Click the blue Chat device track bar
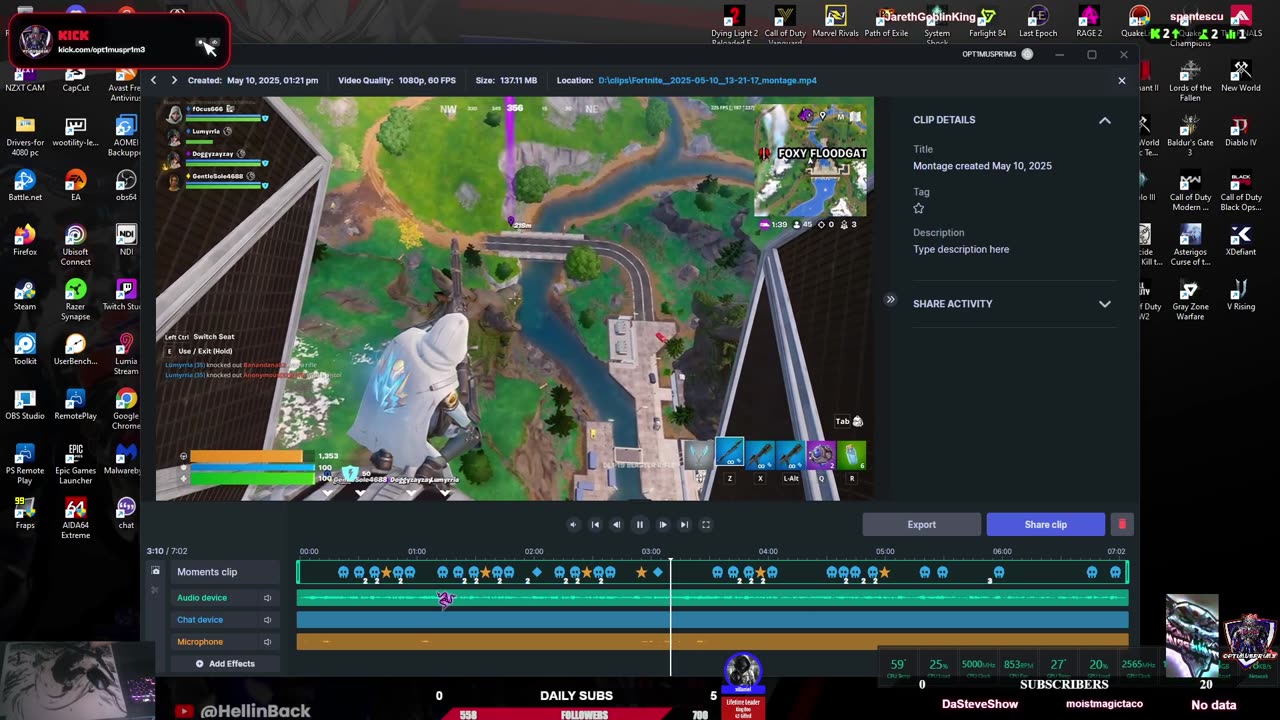The height and width of the screenshot is (720, 1280). coord(712,620)
